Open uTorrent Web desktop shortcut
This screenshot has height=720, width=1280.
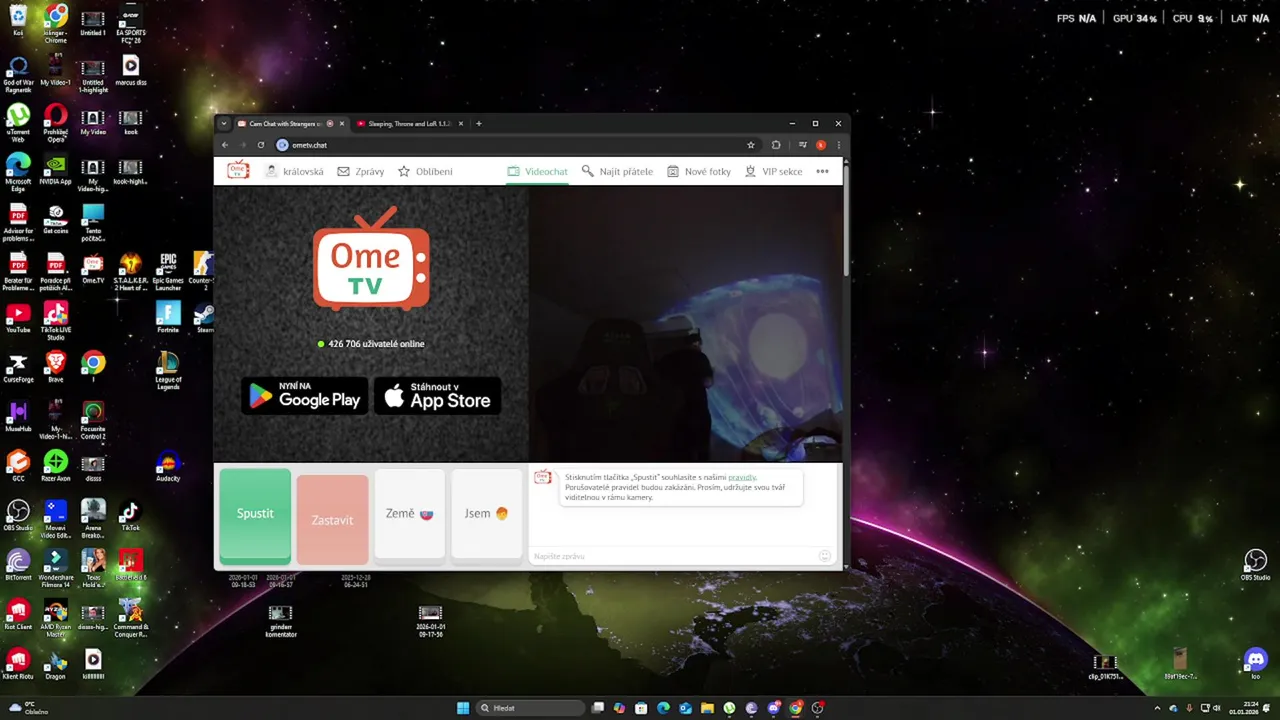pyautogui.click(x=18, y=123)
